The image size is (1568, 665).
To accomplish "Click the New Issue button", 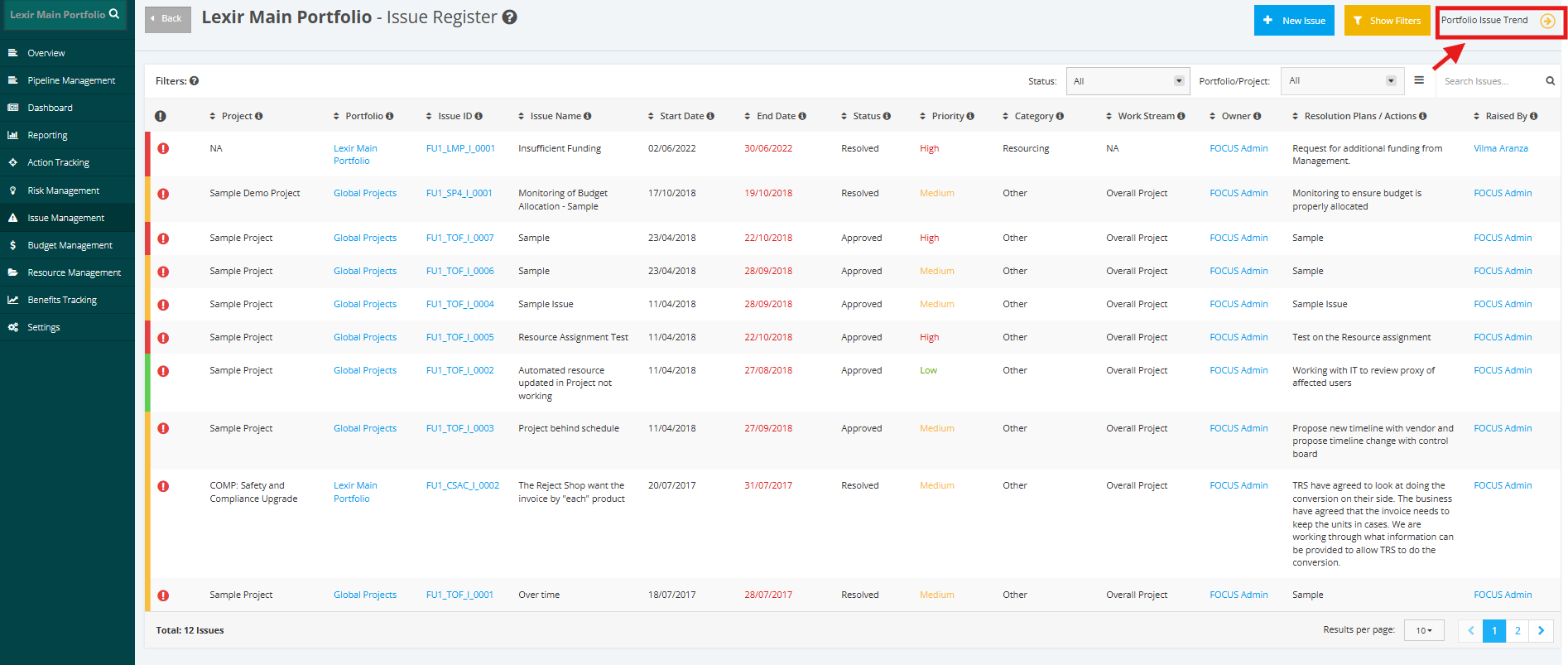I will pos(1294,21).
